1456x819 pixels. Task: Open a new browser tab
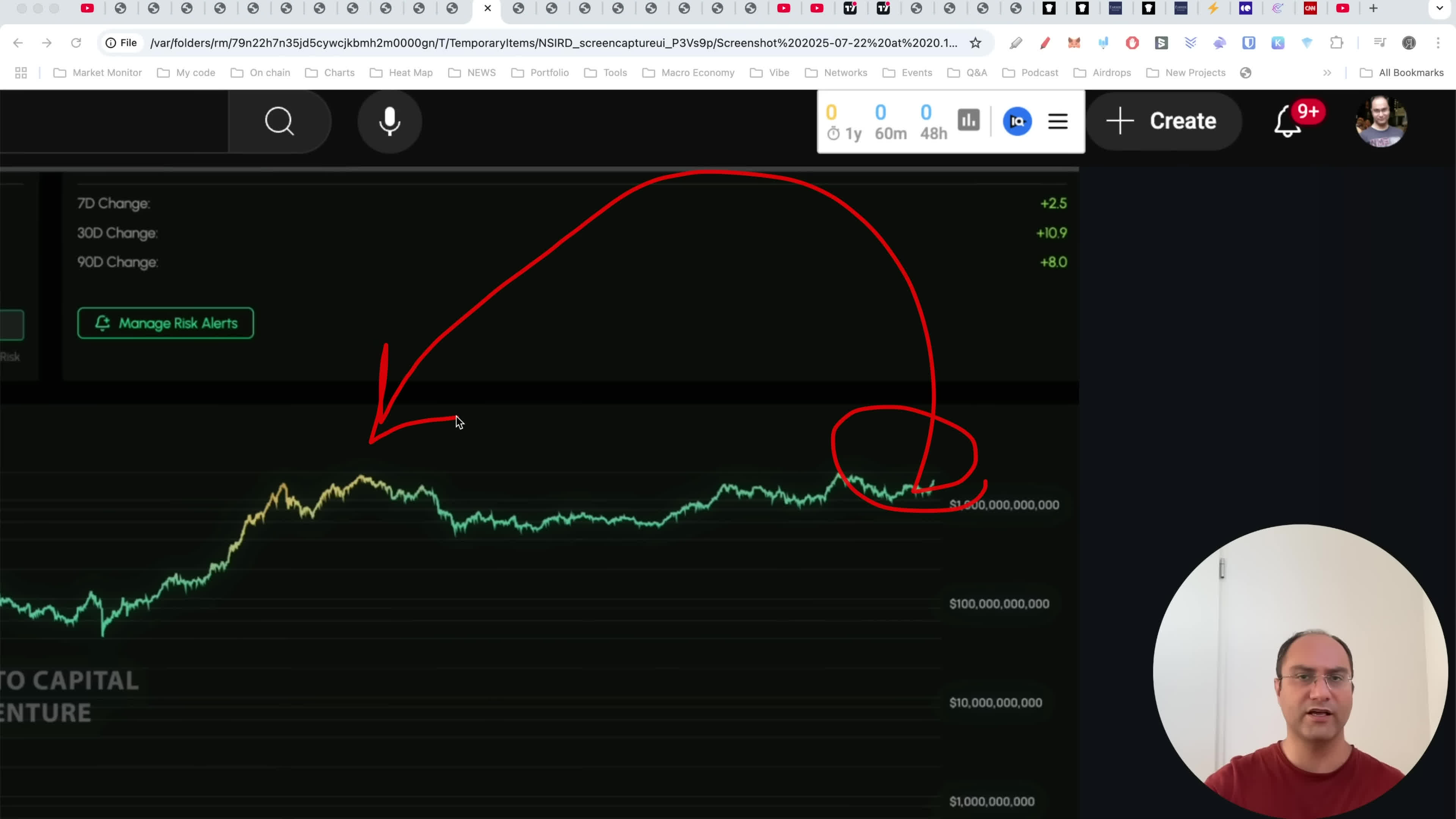[1373, 8]
